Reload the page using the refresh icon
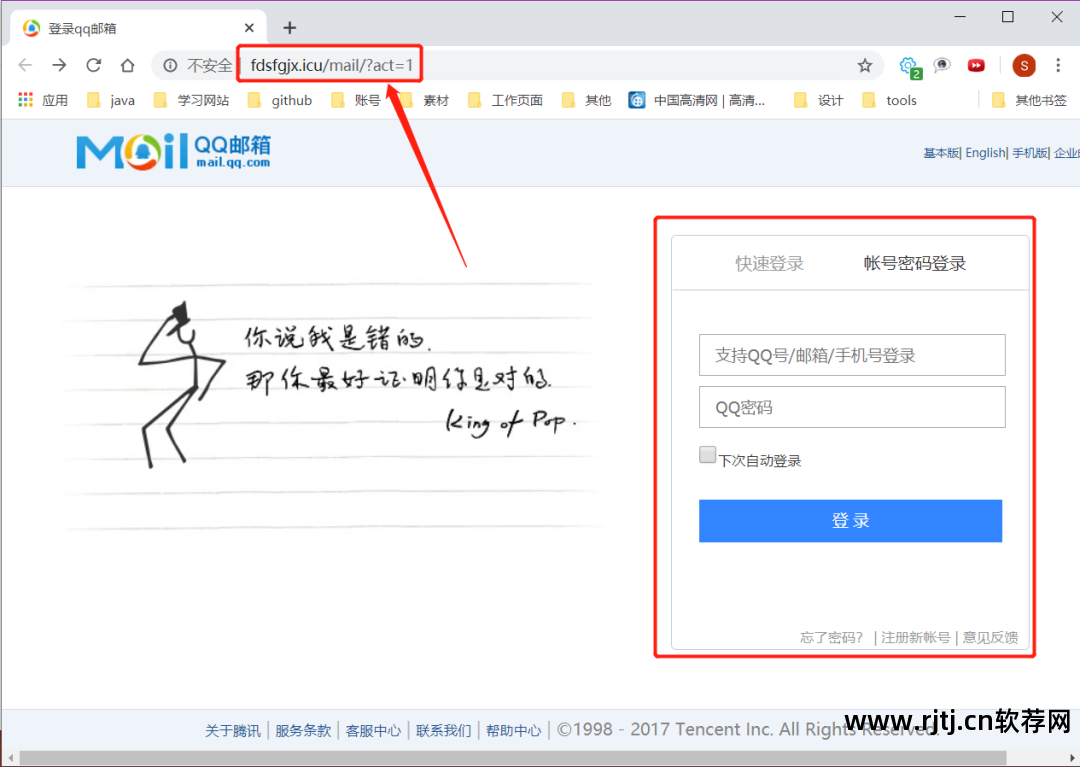 point(93,64)
